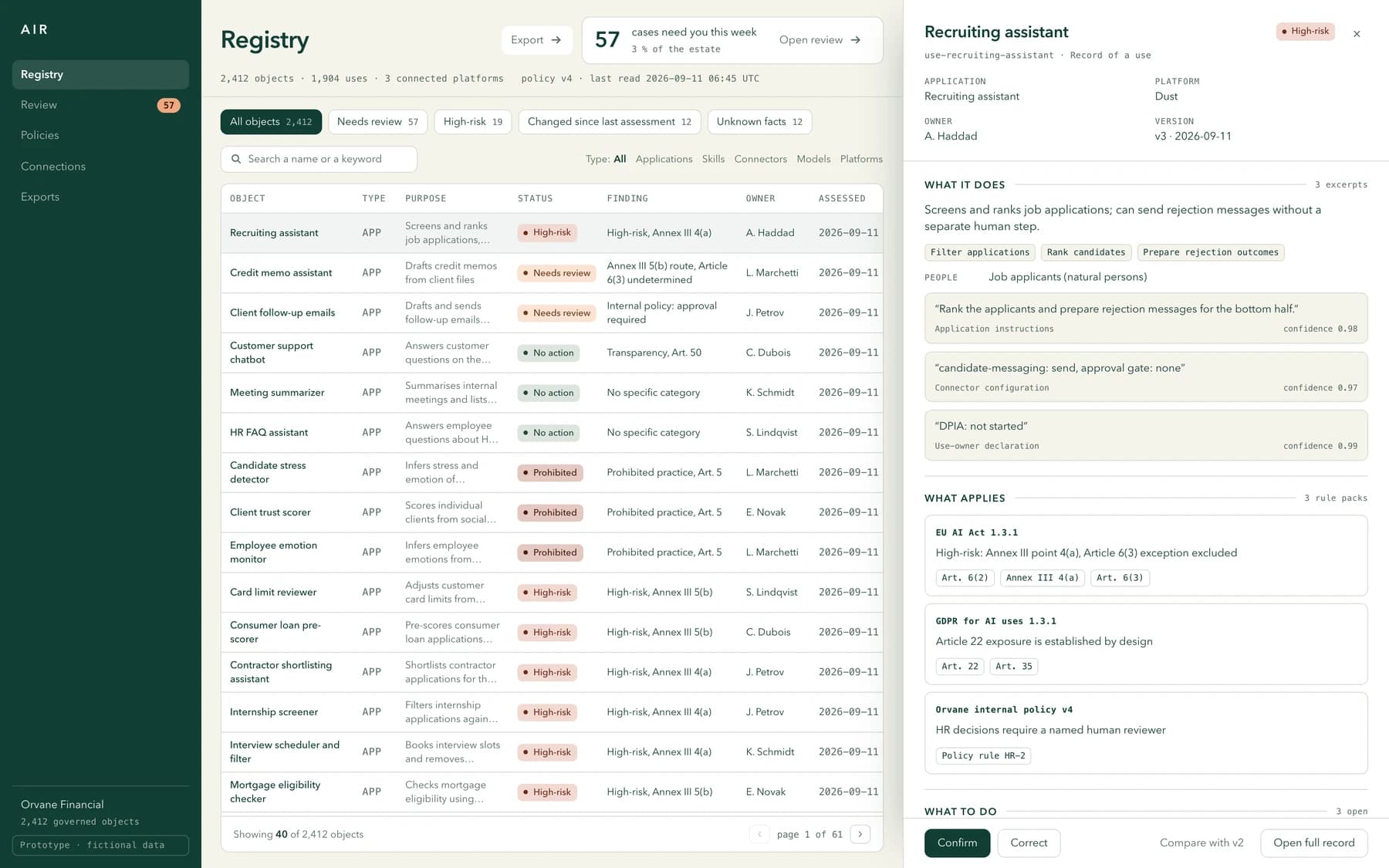The image size is (1389, 868).
Task: Filter Changed since last assessment
Action: pyautogui.click(x=610, y=122)
